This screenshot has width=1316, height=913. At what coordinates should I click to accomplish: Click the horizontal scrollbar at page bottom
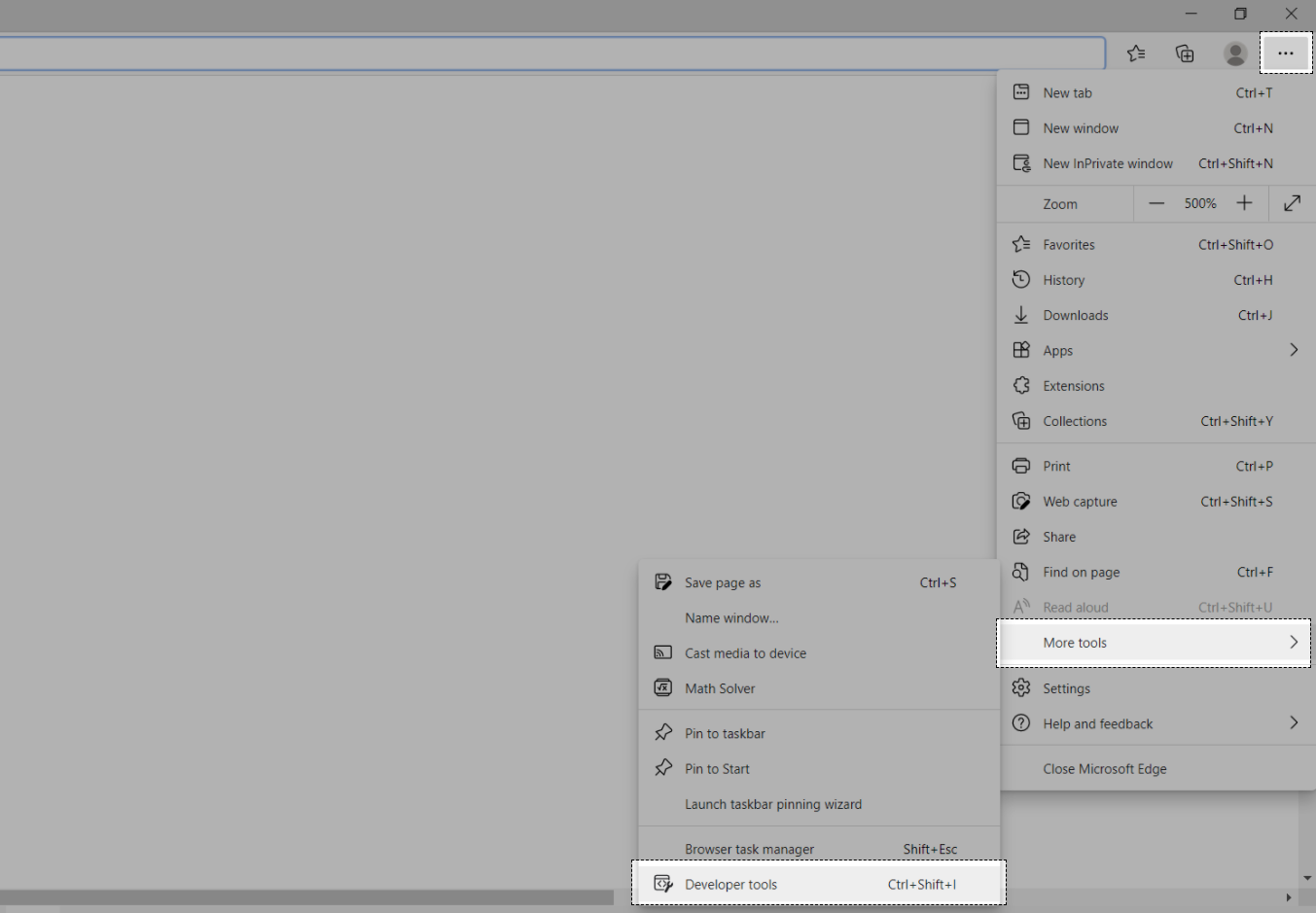click(x=306, y=897)
